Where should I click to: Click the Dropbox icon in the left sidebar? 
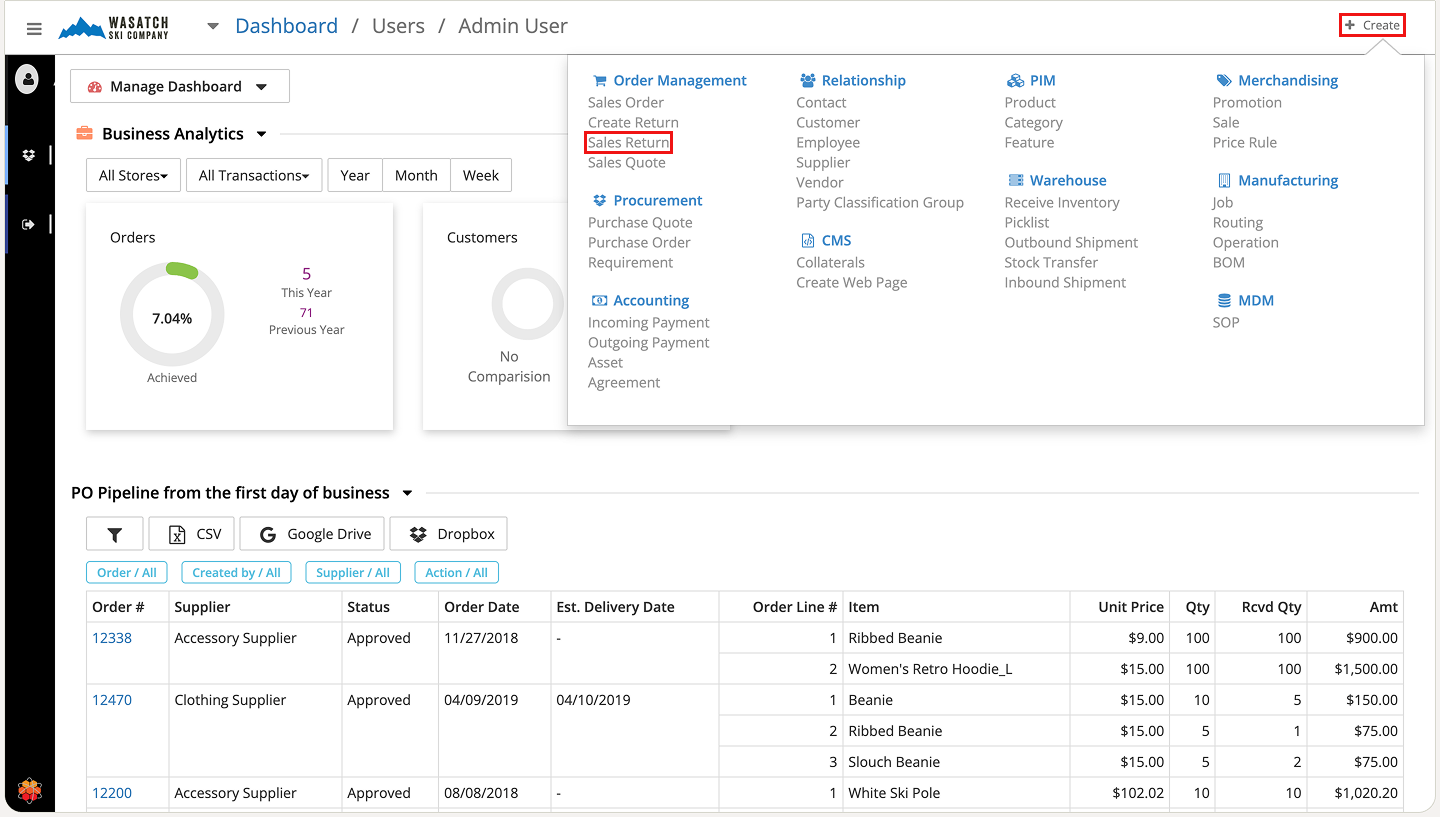coord(29,155)
